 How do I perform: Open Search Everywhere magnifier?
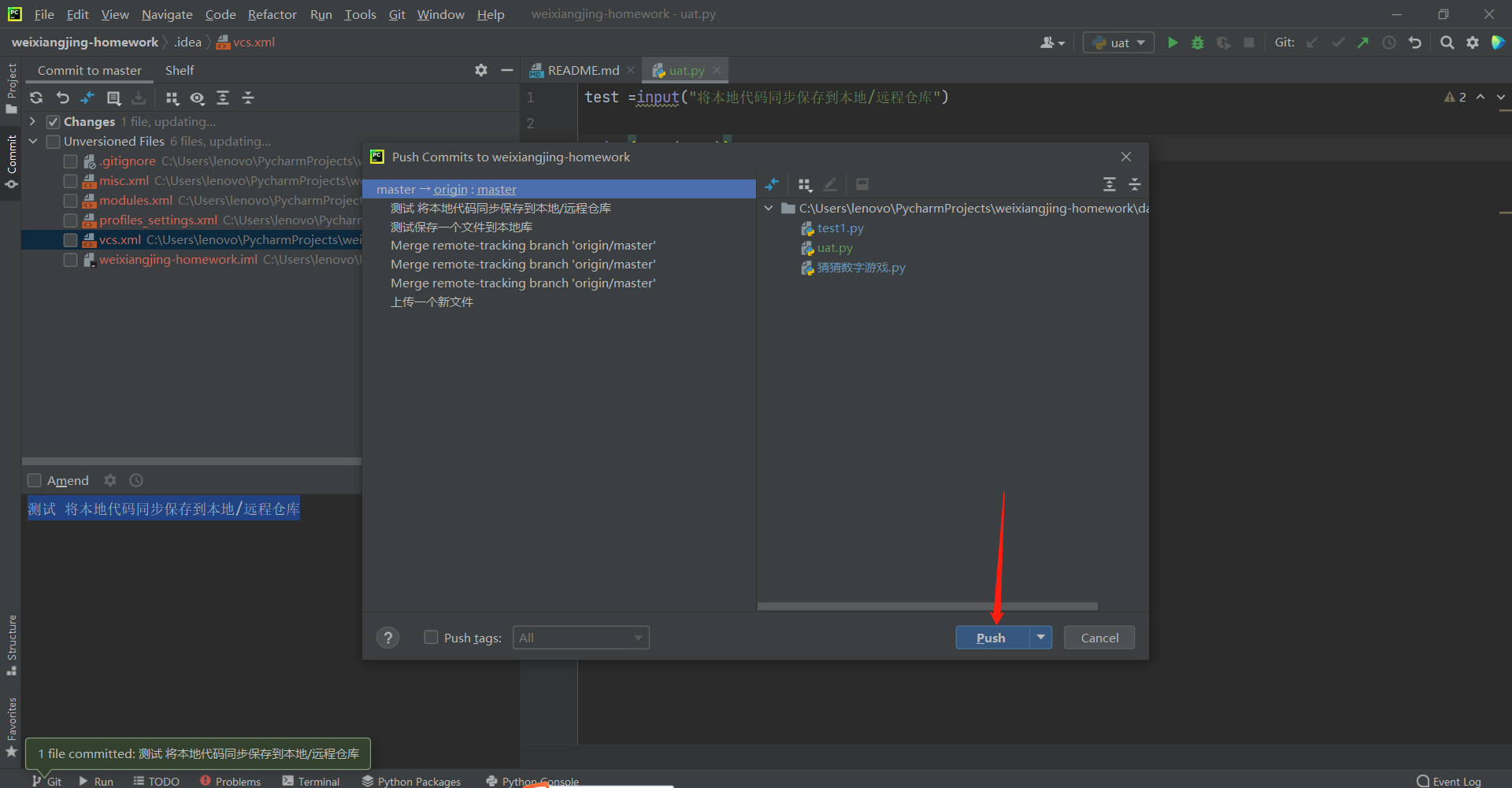1447,43
